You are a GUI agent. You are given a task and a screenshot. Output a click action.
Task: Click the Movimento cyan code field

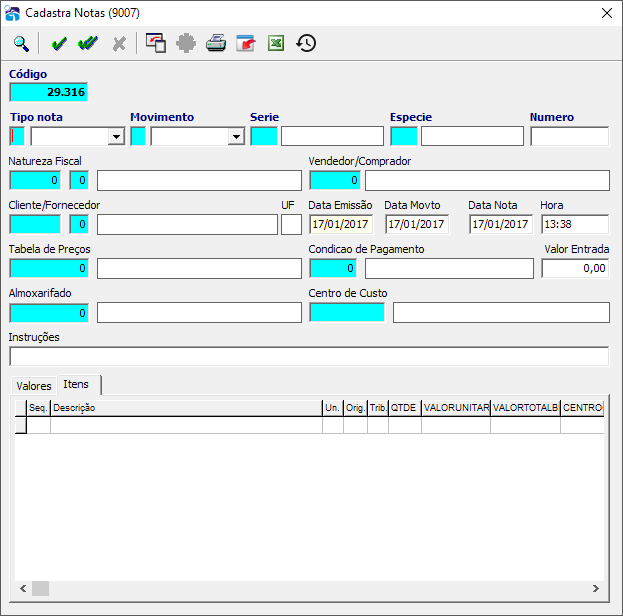pos(138,136)
